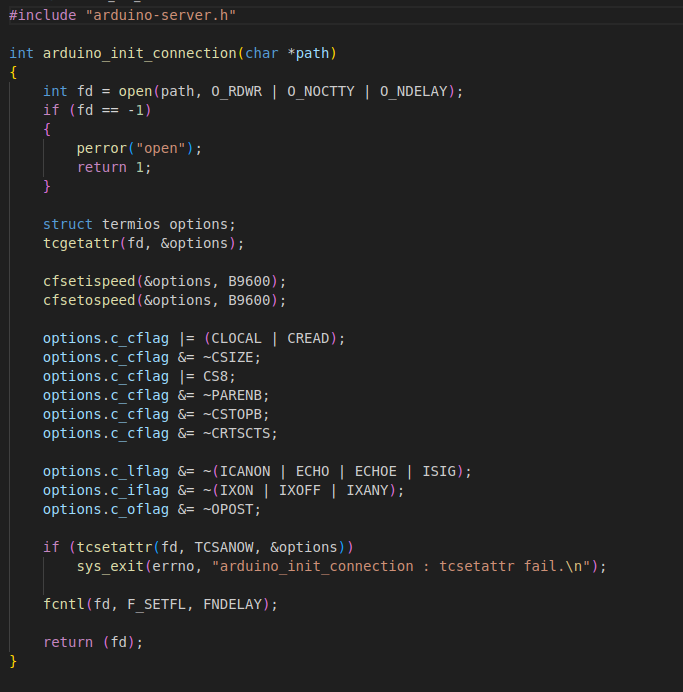Click the '~PARENB' line
683x692 pixels.
(156, 395)
